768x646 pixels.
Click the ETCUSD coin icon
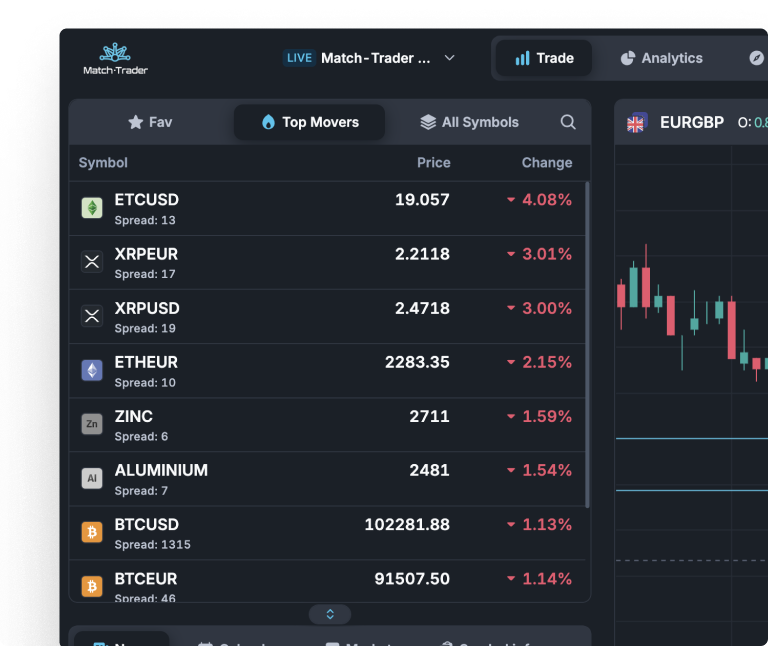92,208
